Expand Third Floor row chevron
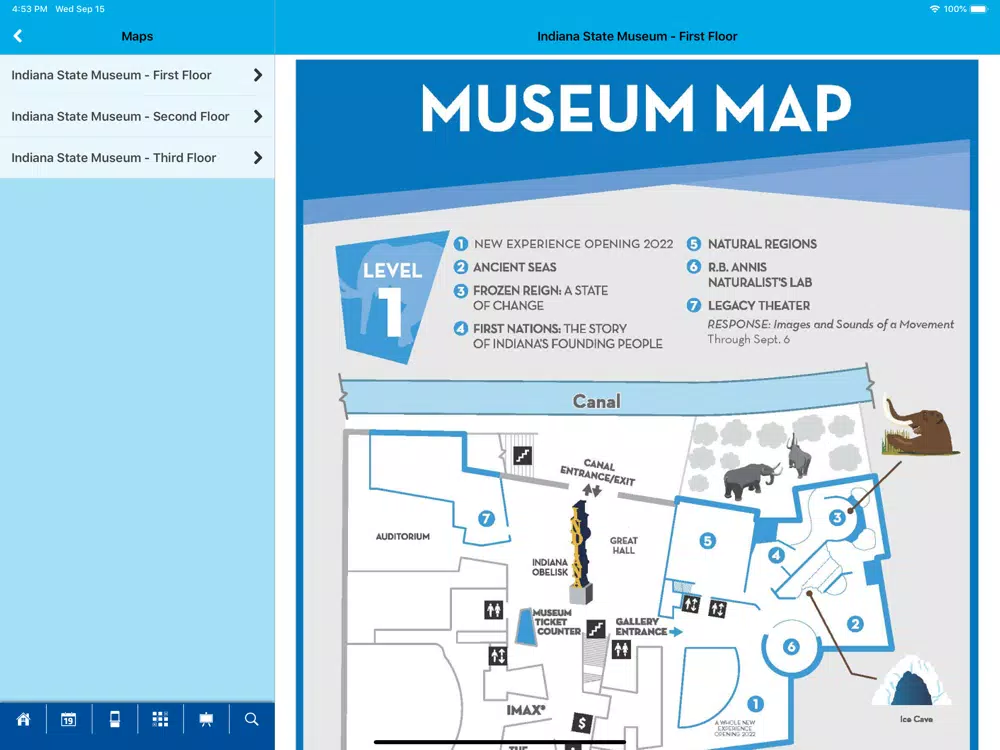This screenshot has width=1000, height=750. (258, 158)
